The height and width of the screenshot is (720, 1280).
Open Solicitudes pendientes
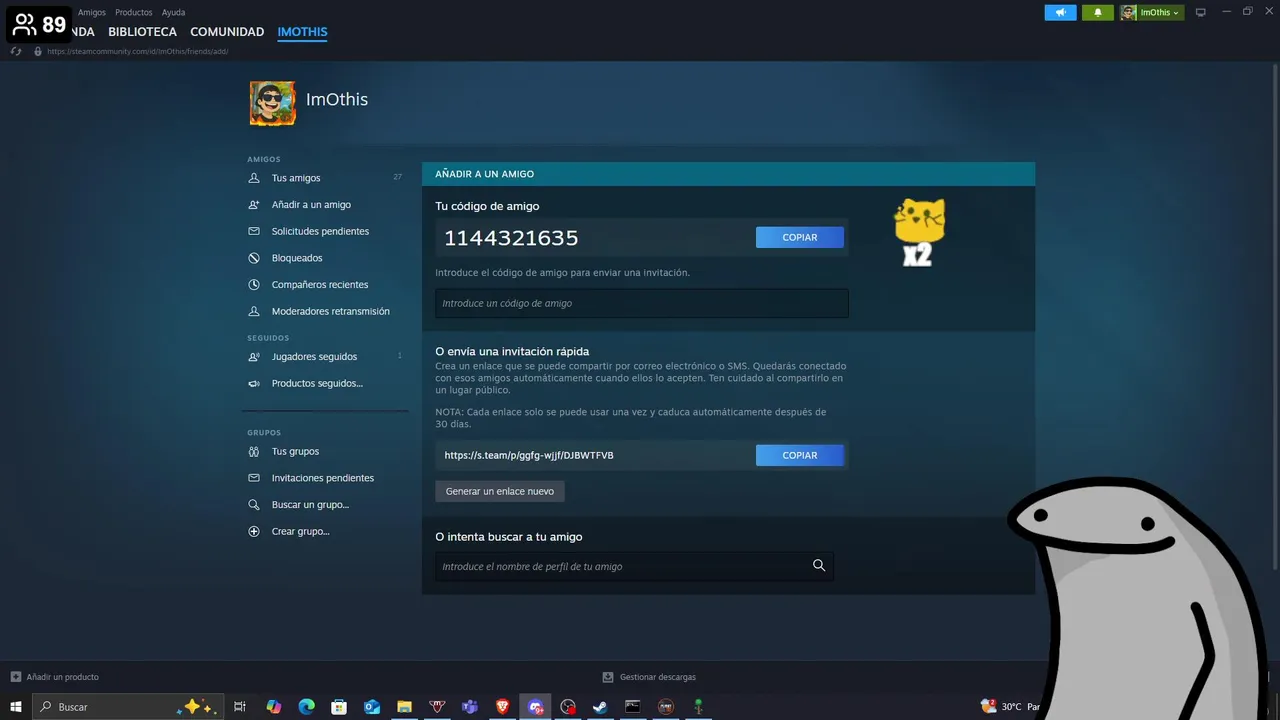(x=320, y=231)
